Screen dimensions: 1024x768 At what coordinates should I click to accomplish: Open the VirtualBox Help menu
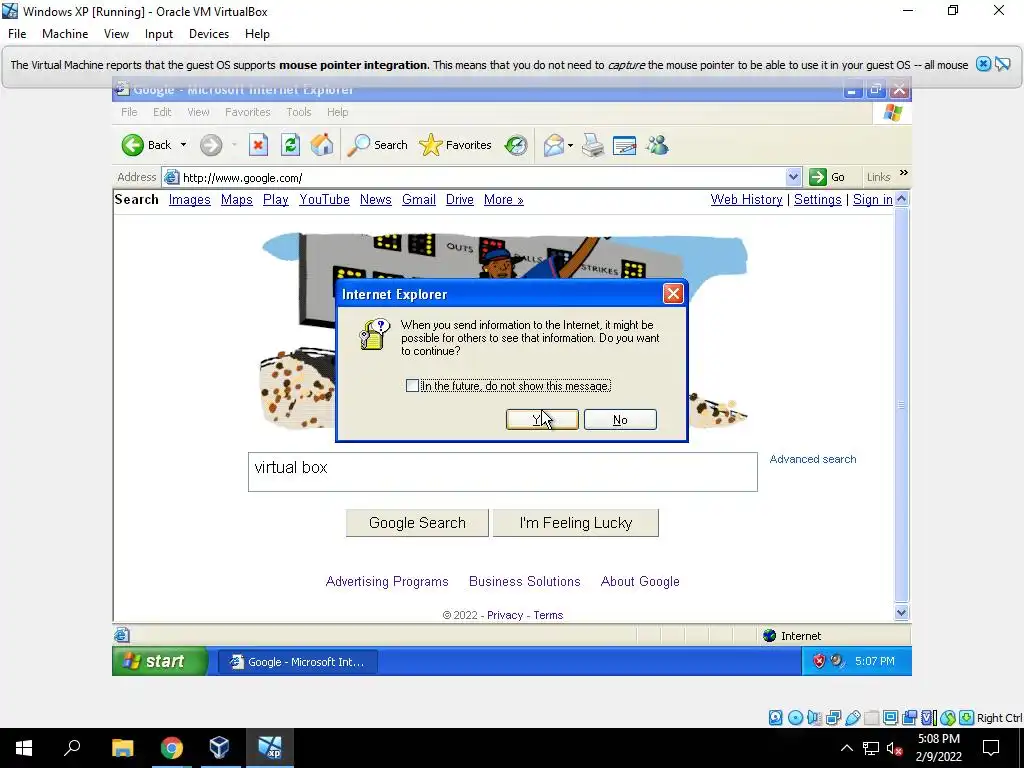tap(257, 34)
